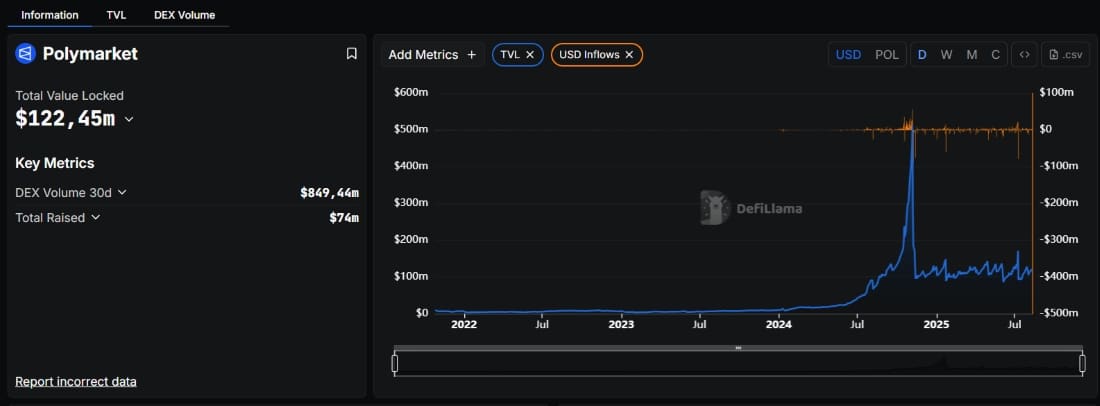Click the USD Inflows metric pill

[x=597, y=55]
